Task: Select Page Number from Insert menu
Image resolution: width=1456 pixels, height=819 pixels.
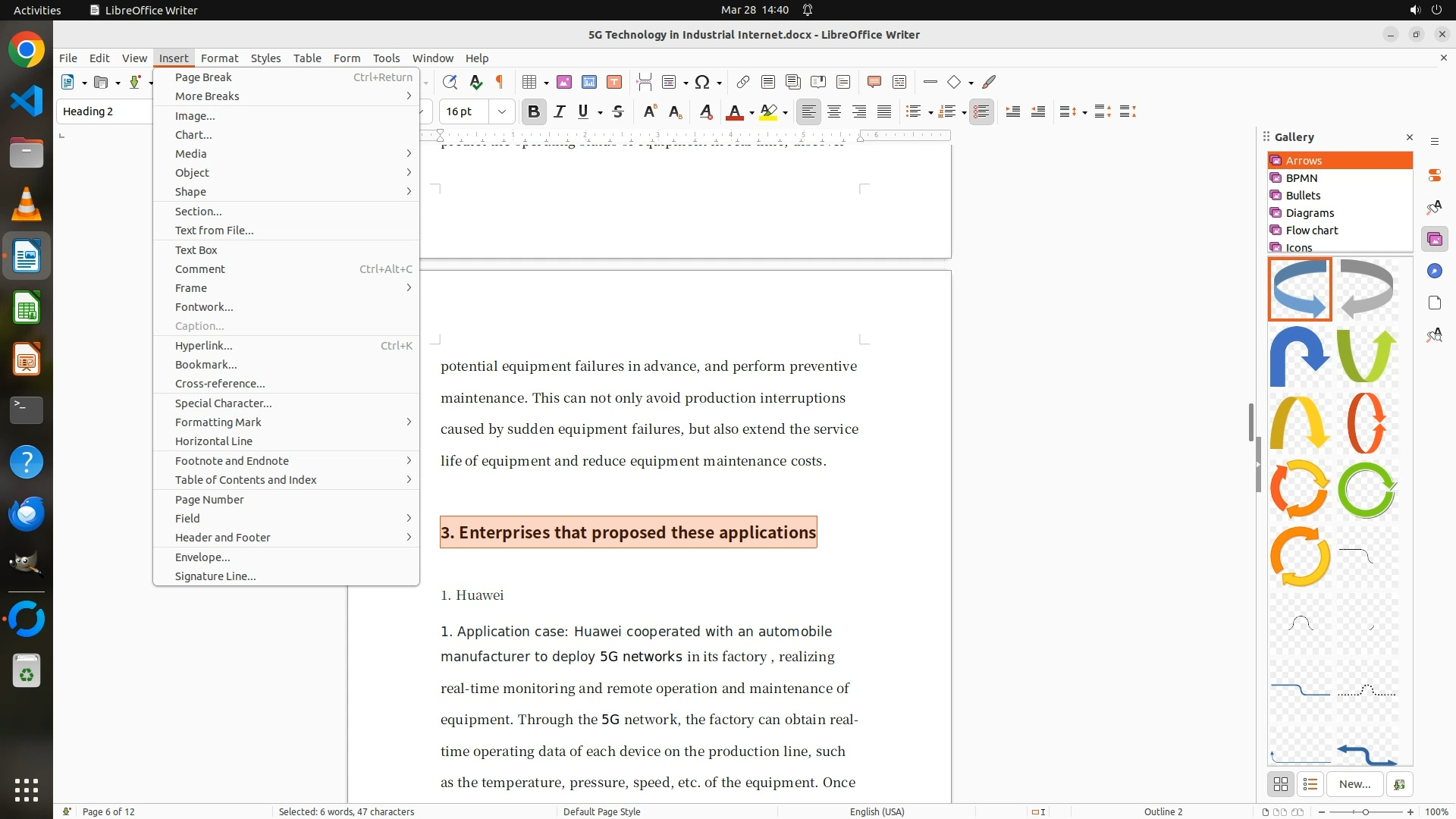Action: point(209,499)
